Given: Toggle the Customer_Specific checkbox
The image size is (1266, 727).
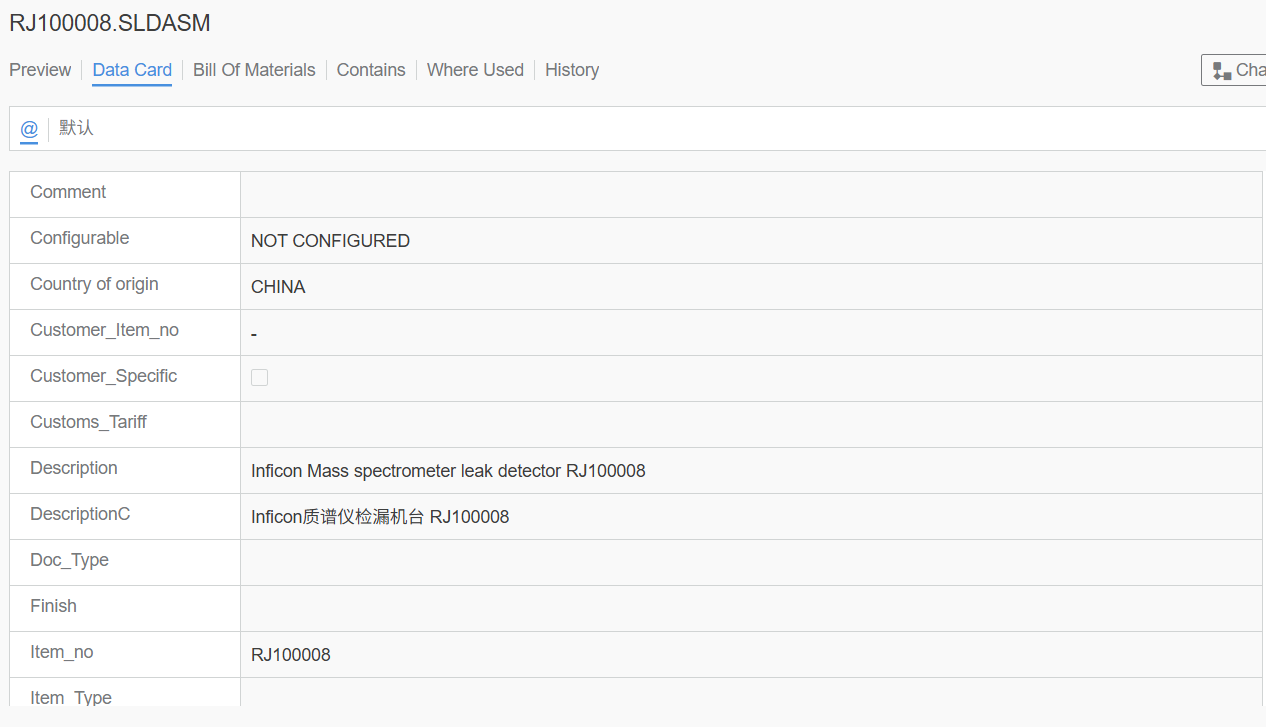Looking at the screenshot, I should pos(259,378).
